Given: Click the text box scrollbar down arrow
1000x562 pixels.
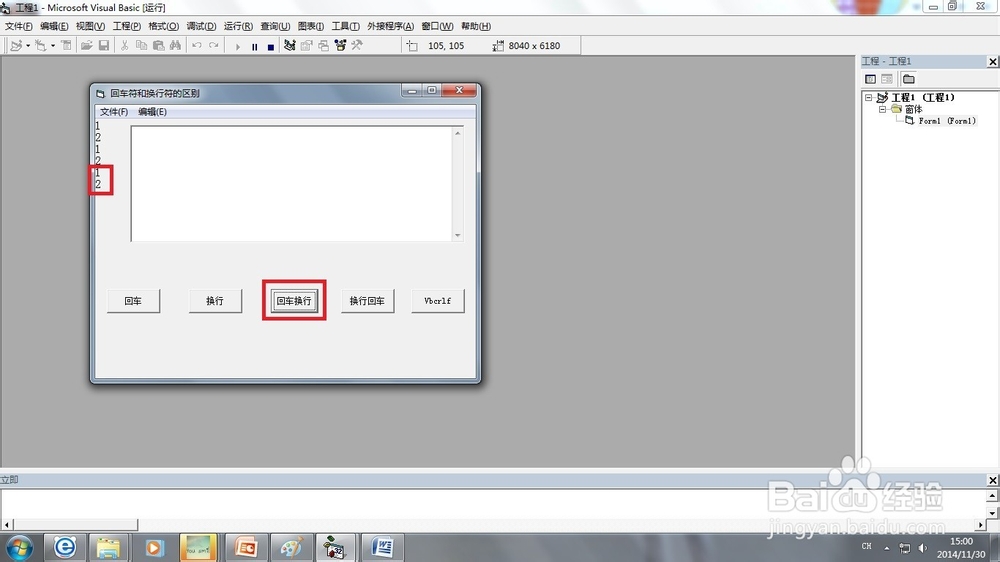Looking at the screenshot, I should pyautogui.click(x=457, y=235).
